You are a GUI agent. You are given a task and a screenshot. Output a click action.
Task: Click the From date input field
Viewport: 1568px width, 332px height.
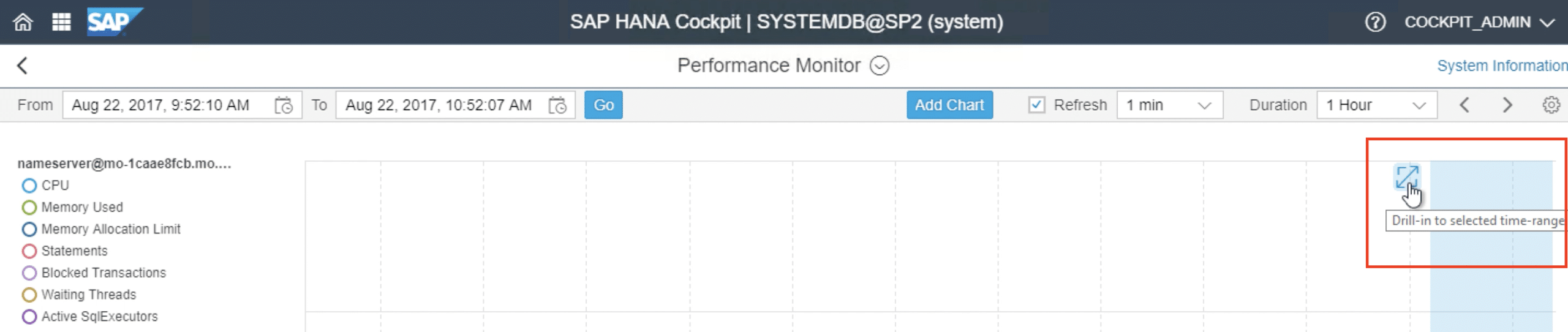(x=165, y=105)
